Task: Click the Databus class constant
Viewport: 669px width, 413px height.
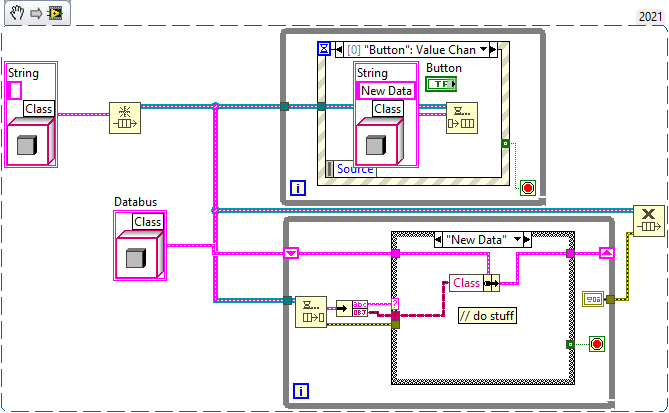Action: pyautogui.click(x=140, y=245)
